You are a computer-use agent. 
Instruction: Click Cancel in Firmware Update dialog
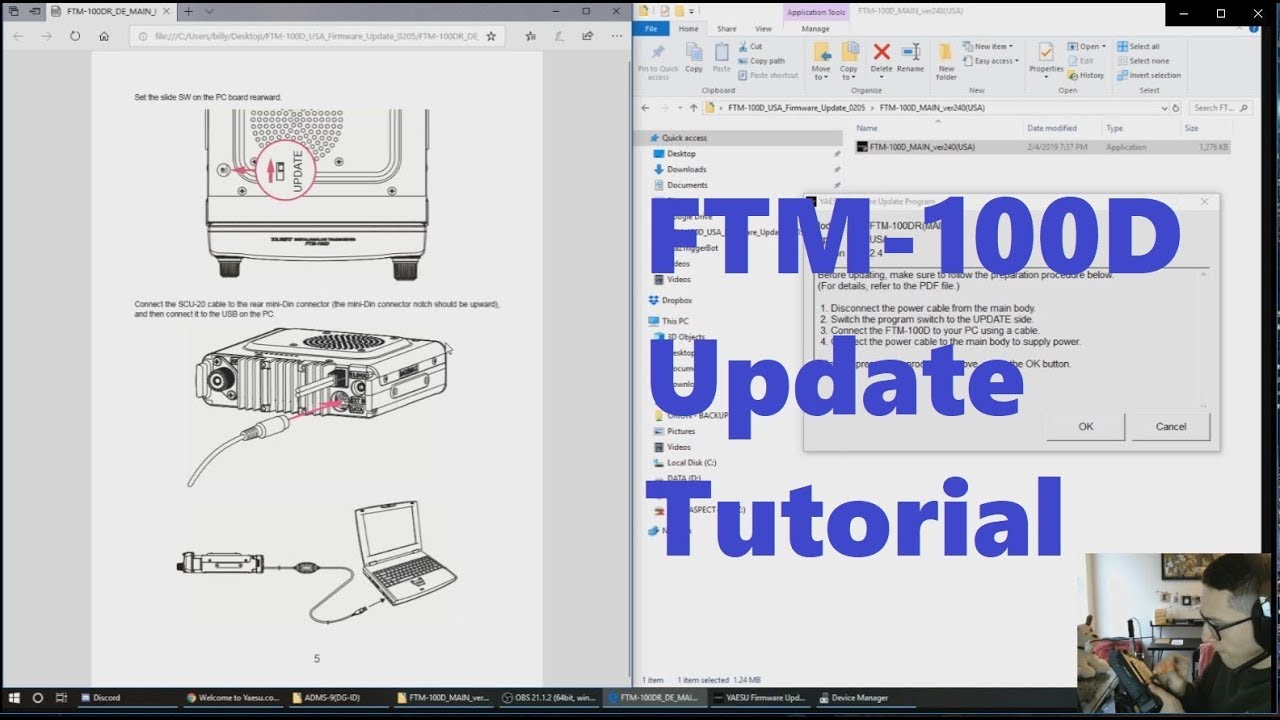(1171, 426)
